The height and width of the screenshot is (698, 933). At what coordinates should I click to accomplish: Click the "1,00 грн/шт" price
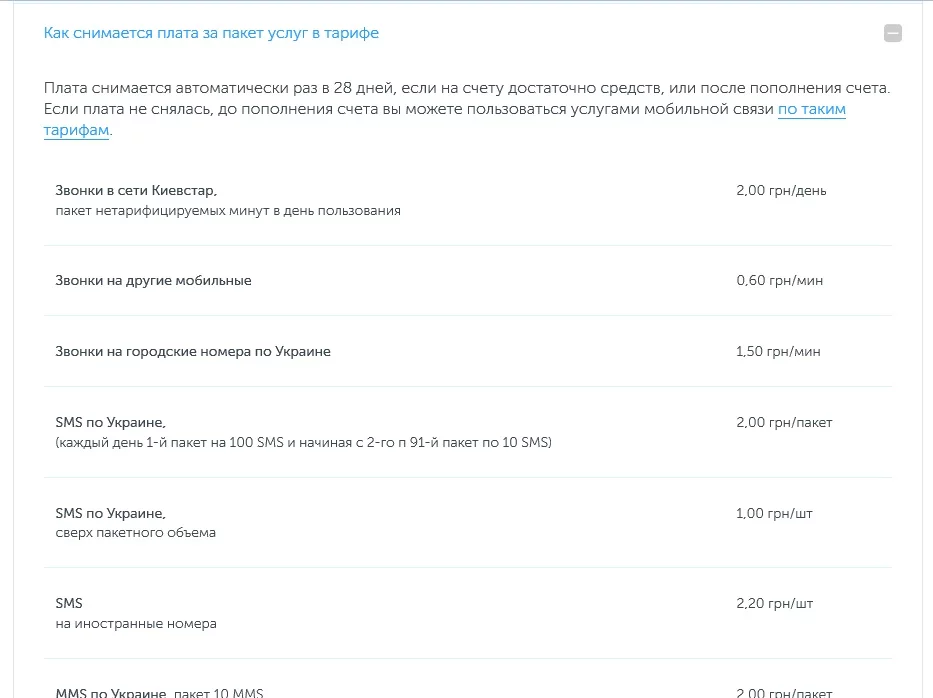(774, 513)
